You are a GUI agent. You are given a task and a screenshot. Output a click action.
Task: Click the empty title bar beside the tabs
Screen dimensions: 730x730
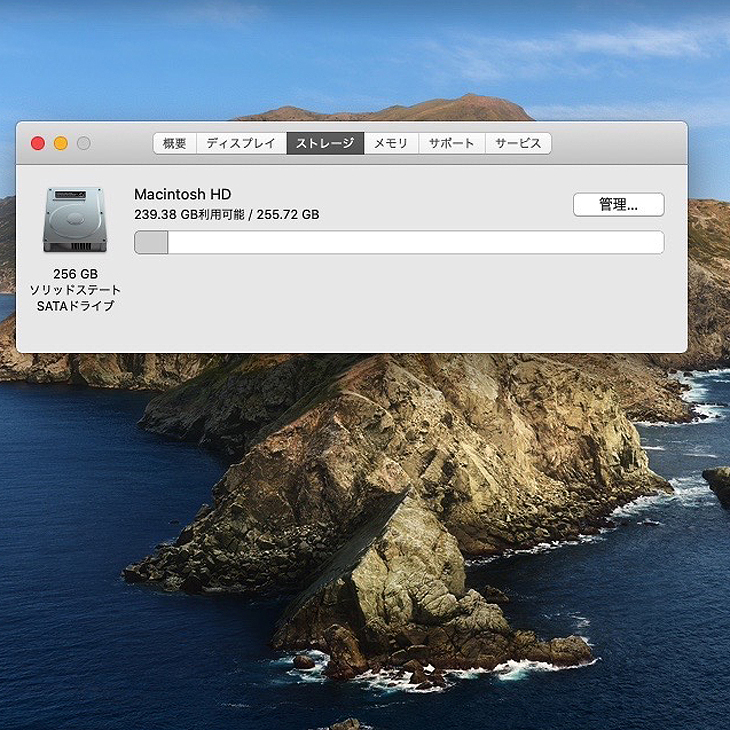click(619, 143)
